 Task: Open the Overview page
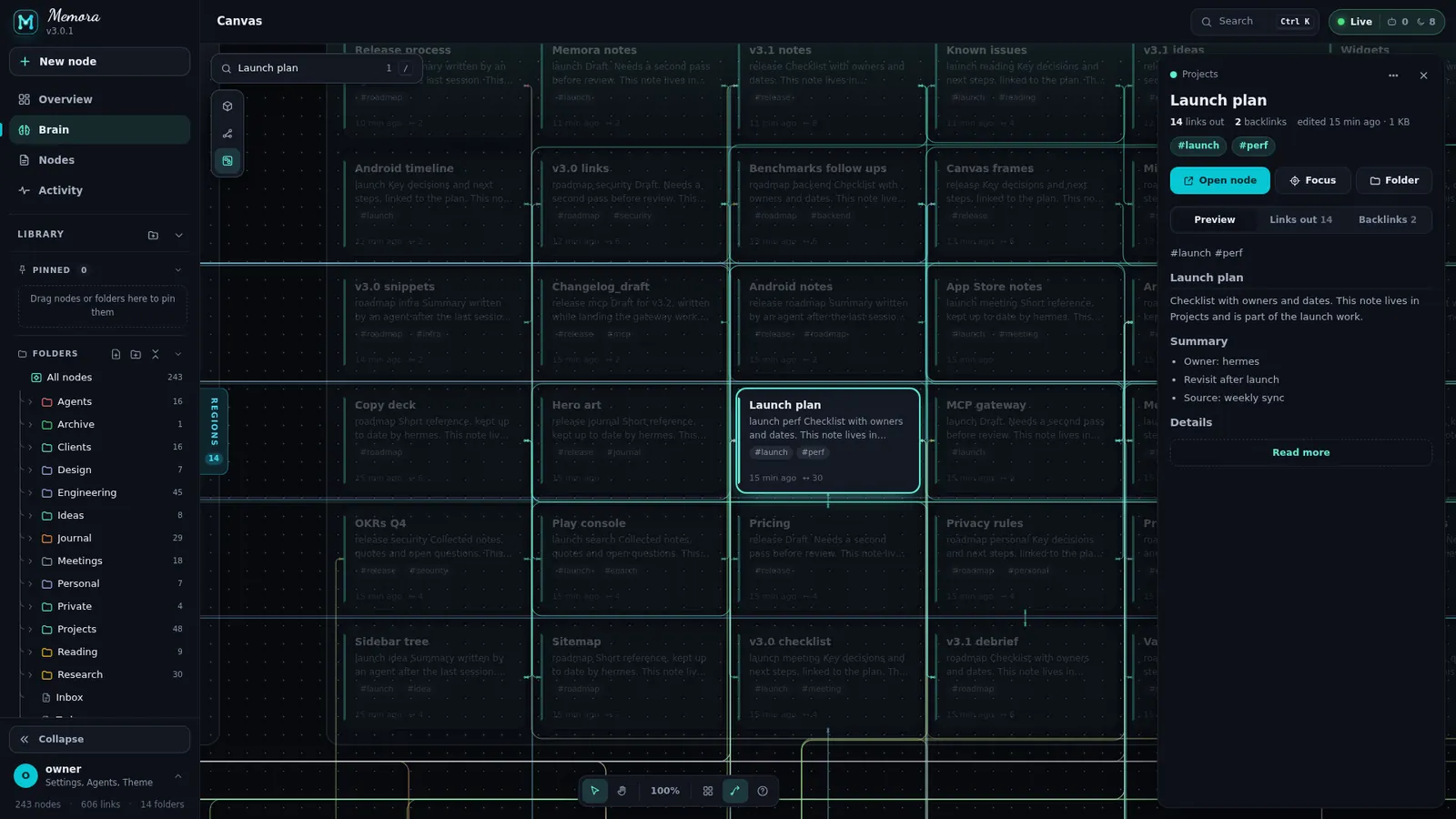tap(100, 99)
